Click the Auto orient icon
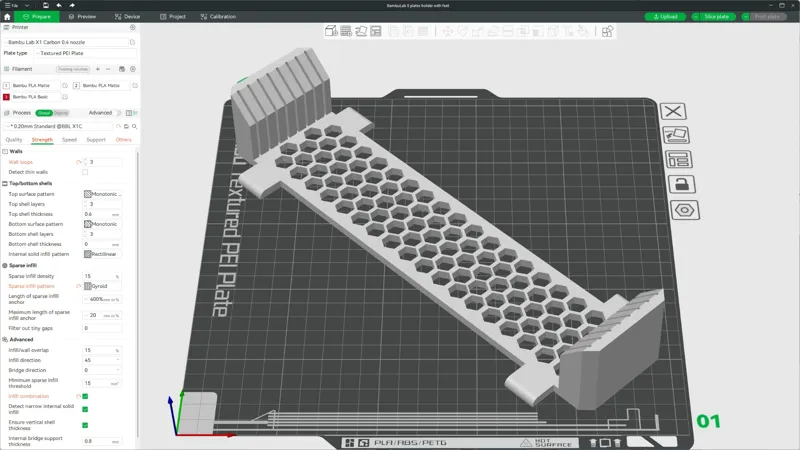 (361, 31)
